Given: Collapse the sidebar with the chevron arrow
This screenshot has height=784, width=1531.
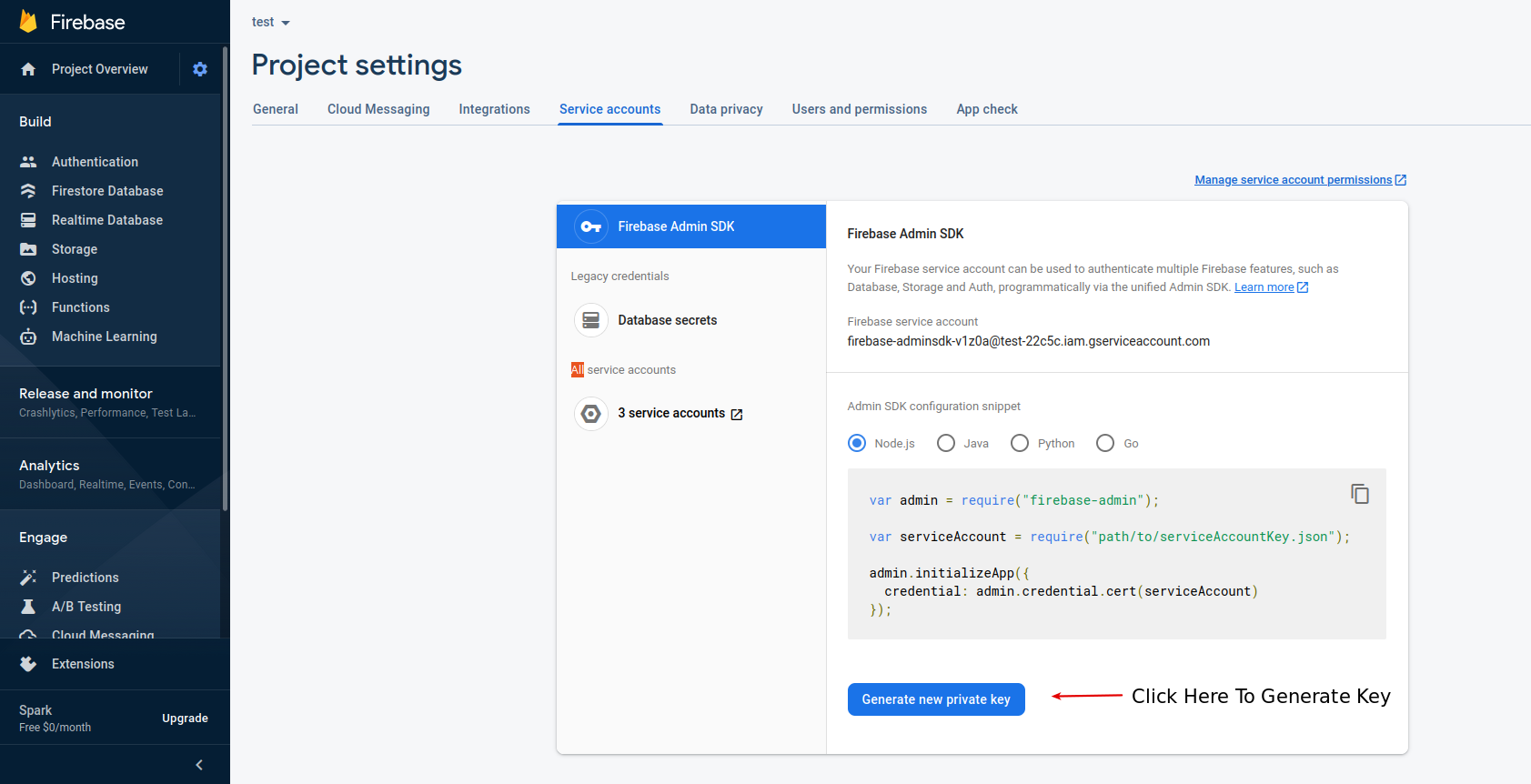Looking at the screenshot, I should [x=199, y=765].
